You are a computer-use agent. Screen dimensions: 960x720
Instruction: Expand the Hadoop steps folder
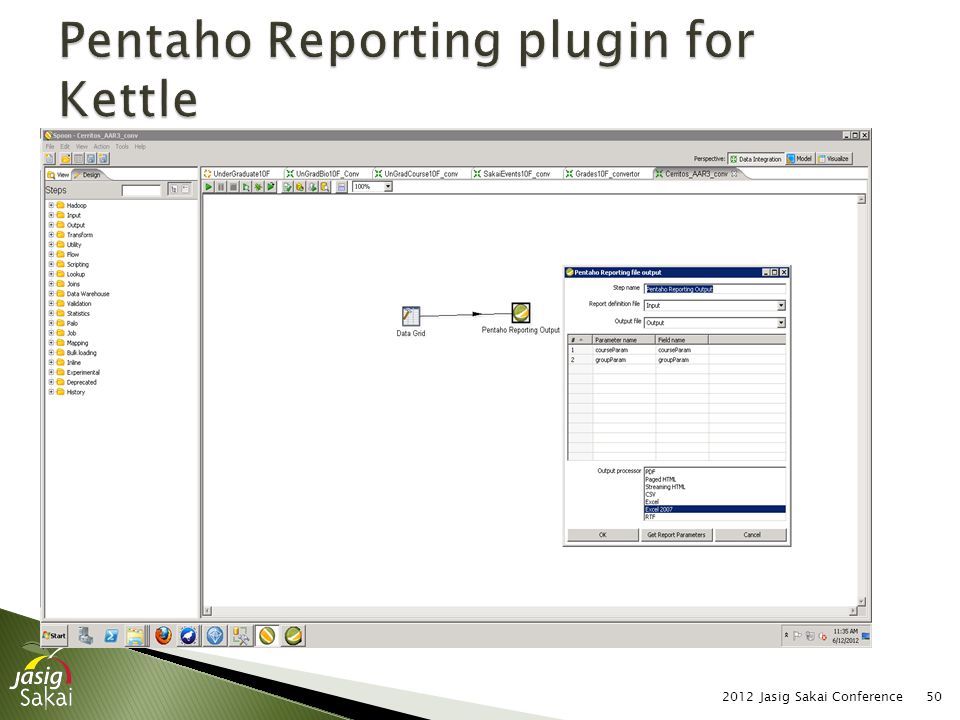coord(51,205)
